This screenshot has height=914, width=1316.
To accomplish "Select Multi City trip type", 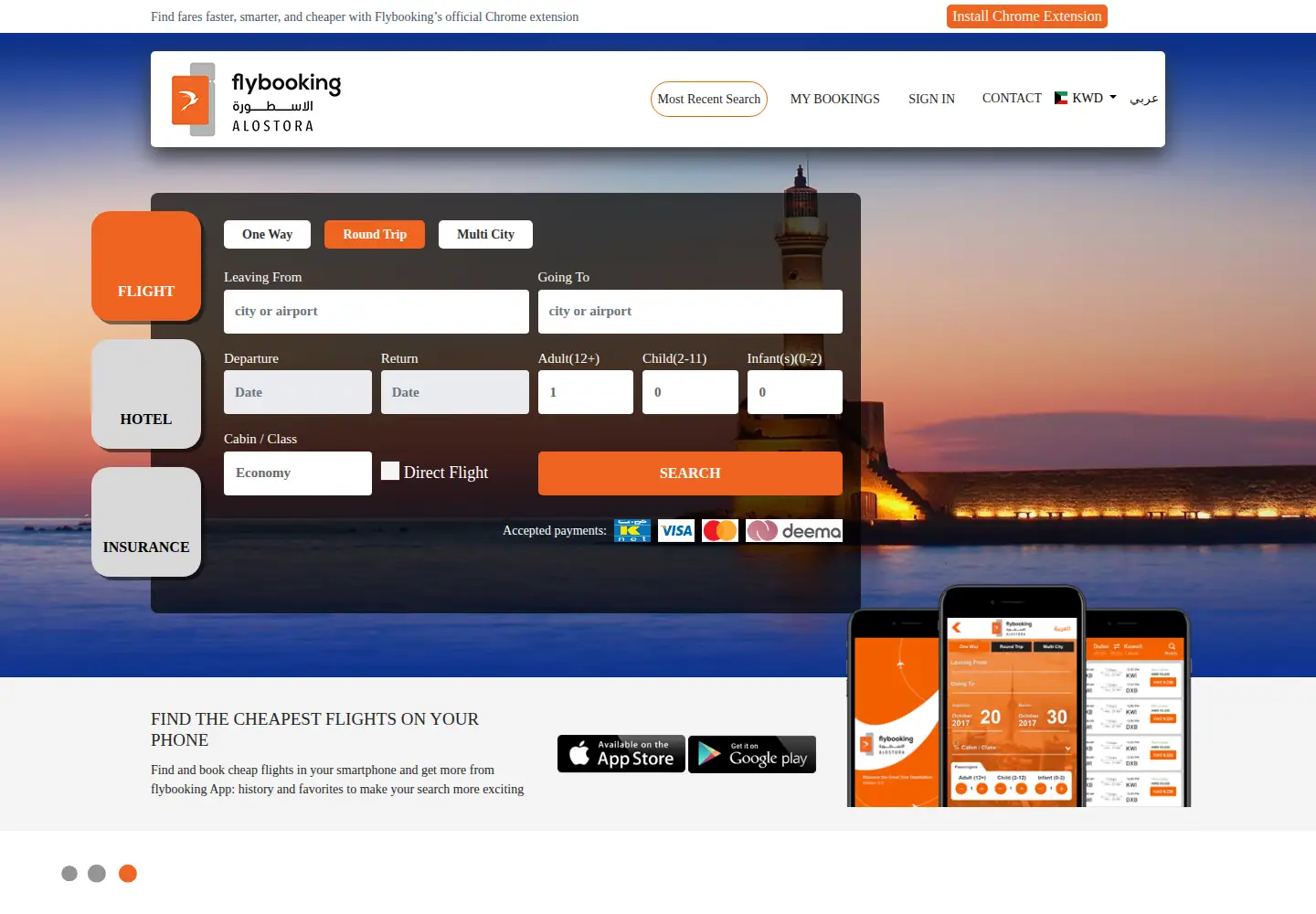I will (x=485, y=234).
